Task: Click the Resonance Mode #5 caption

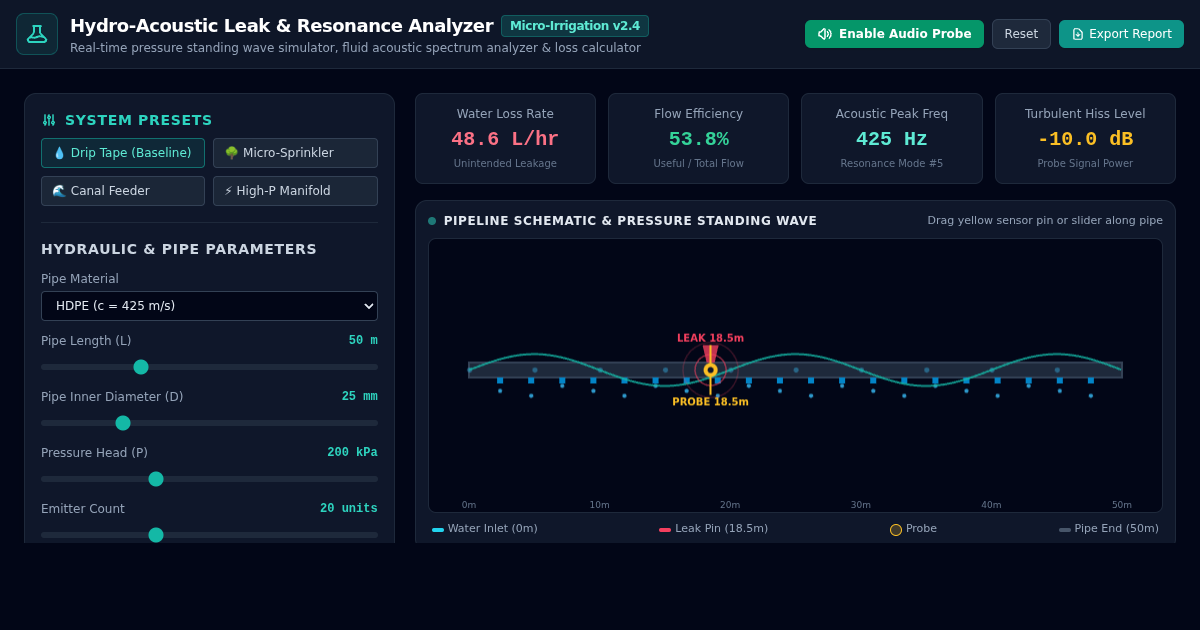Action: pos(892,164)
